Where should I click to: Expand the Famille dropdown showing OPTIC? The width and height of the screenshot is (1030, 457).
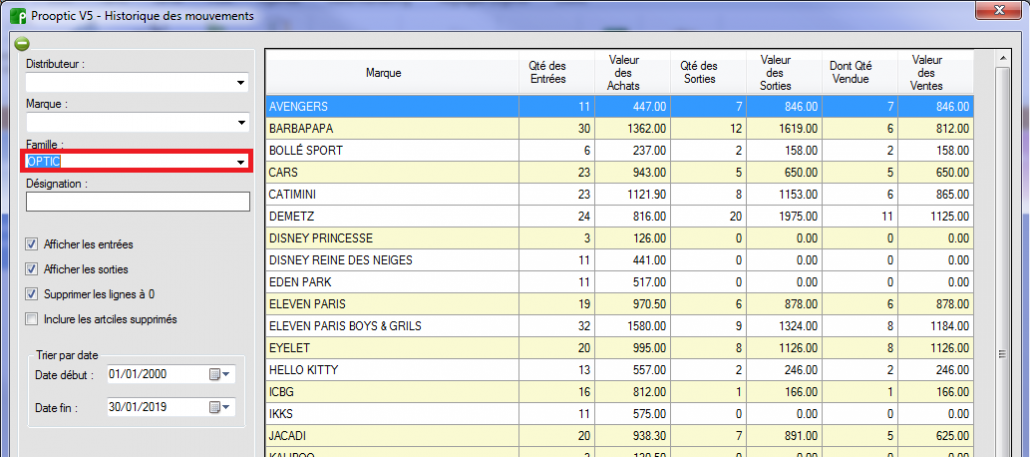[x=241, y=162]
